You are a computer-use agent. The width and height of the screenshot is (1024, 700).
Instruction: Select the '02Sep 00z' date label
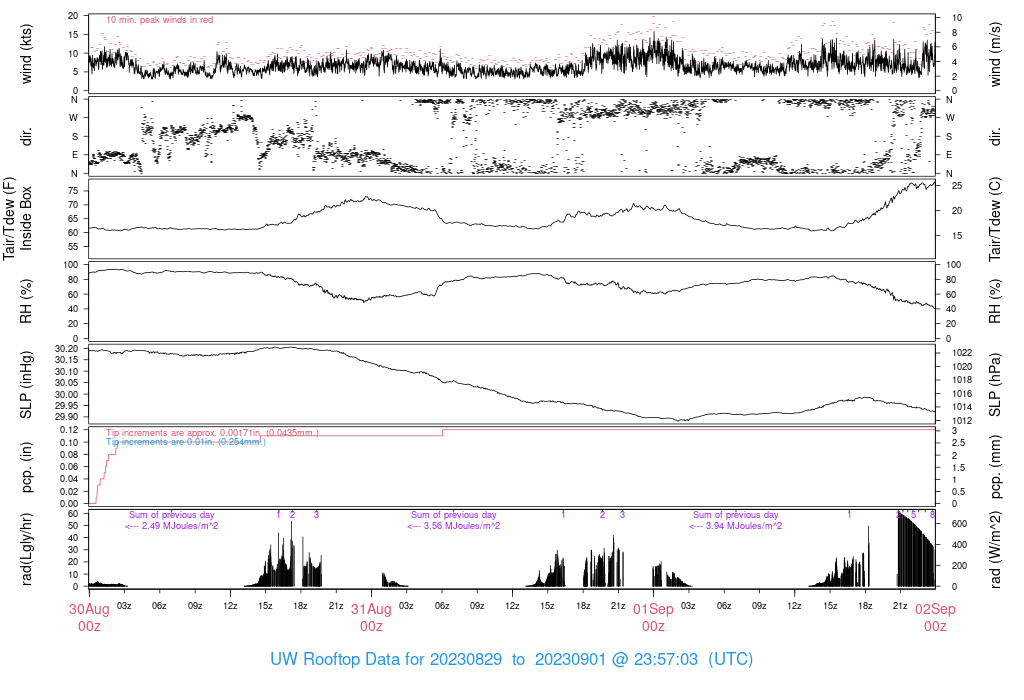pyautogui.click(x=935, y=618)
